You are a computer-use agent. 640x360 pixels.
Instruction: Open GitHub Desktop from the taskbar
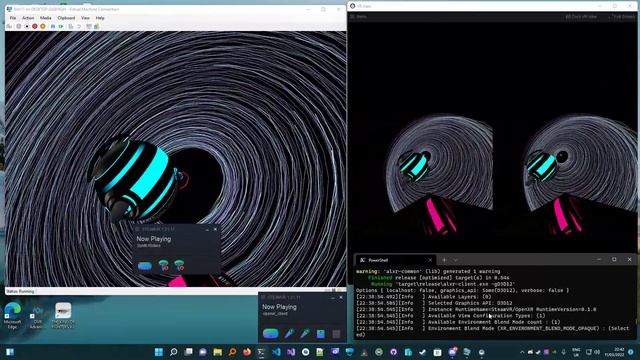click(x=393, y=352)
